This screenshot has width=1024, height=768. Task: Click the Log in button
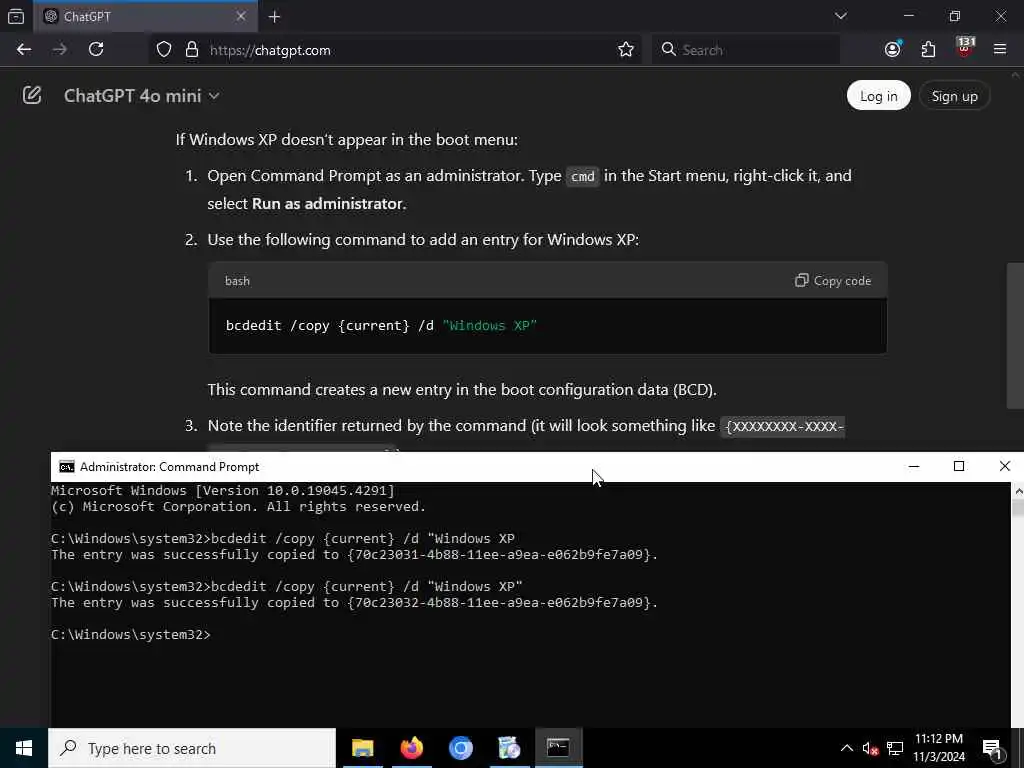[x=878, y=96]
